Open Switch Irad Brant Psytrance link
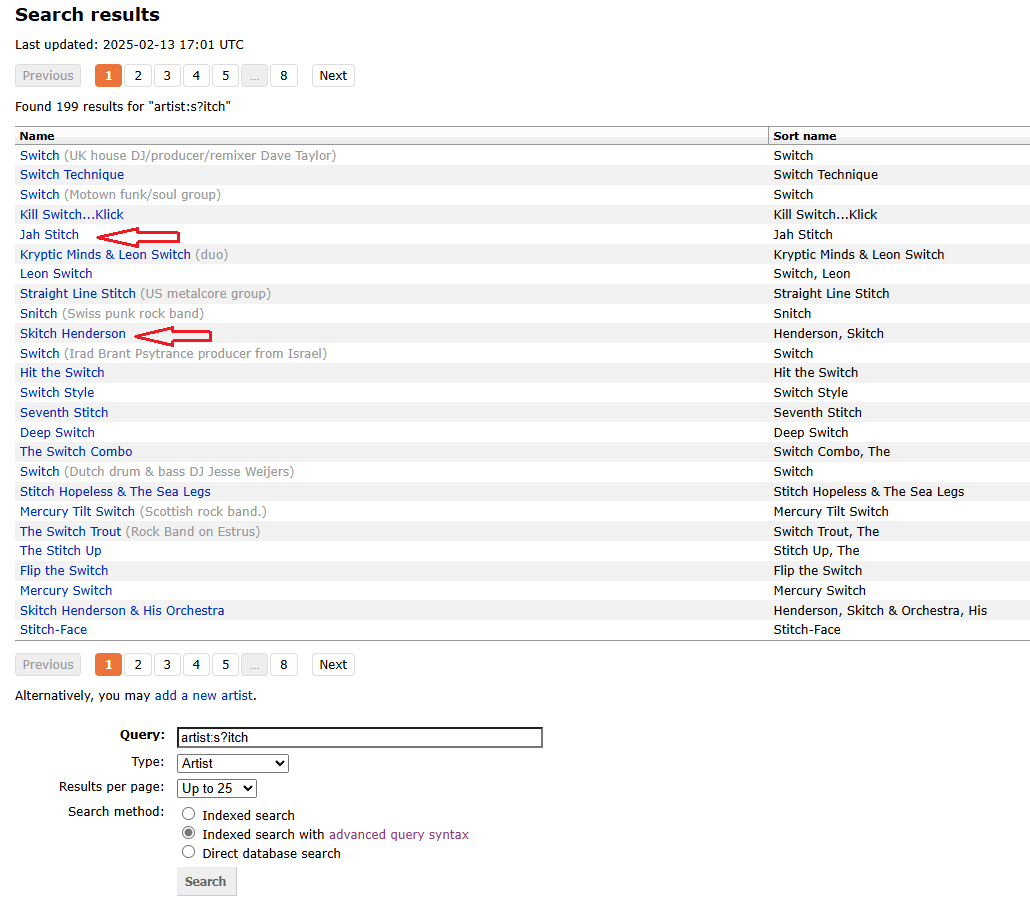Viewport: 1030px width, 903px height. 39,353
